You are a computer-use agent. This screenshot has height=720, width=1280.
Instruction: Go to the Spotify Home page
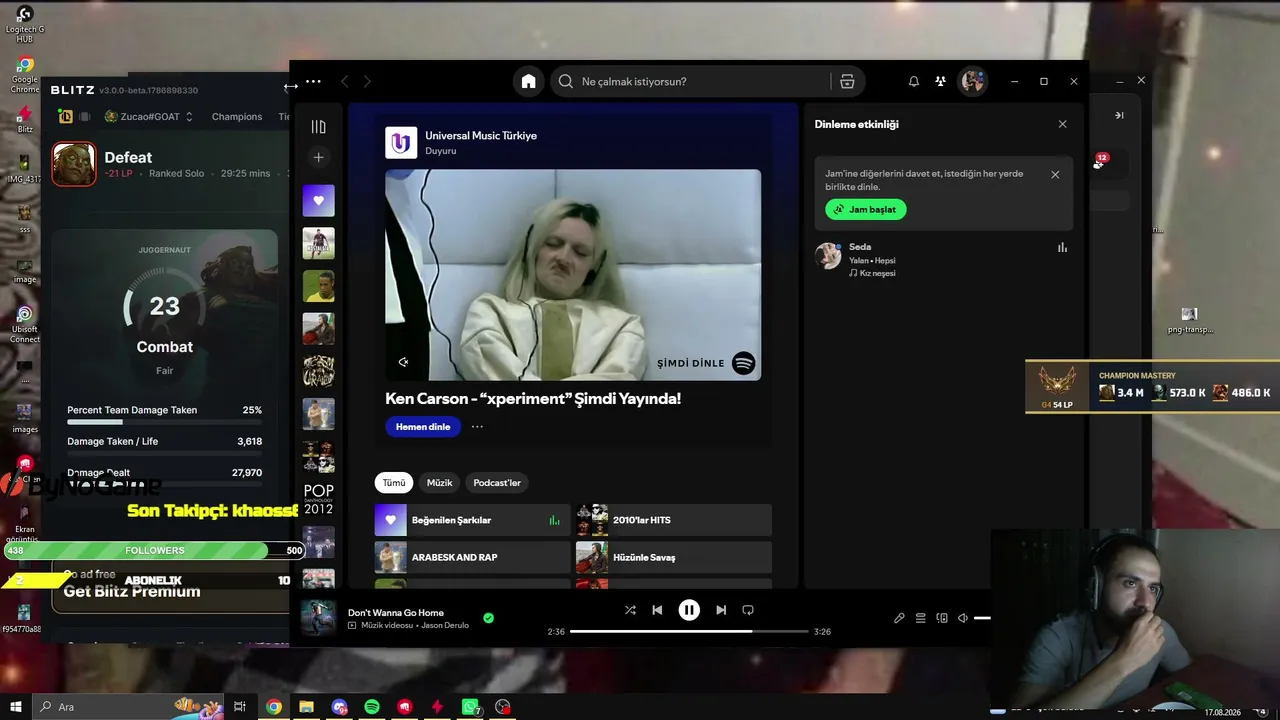point(528,82)
